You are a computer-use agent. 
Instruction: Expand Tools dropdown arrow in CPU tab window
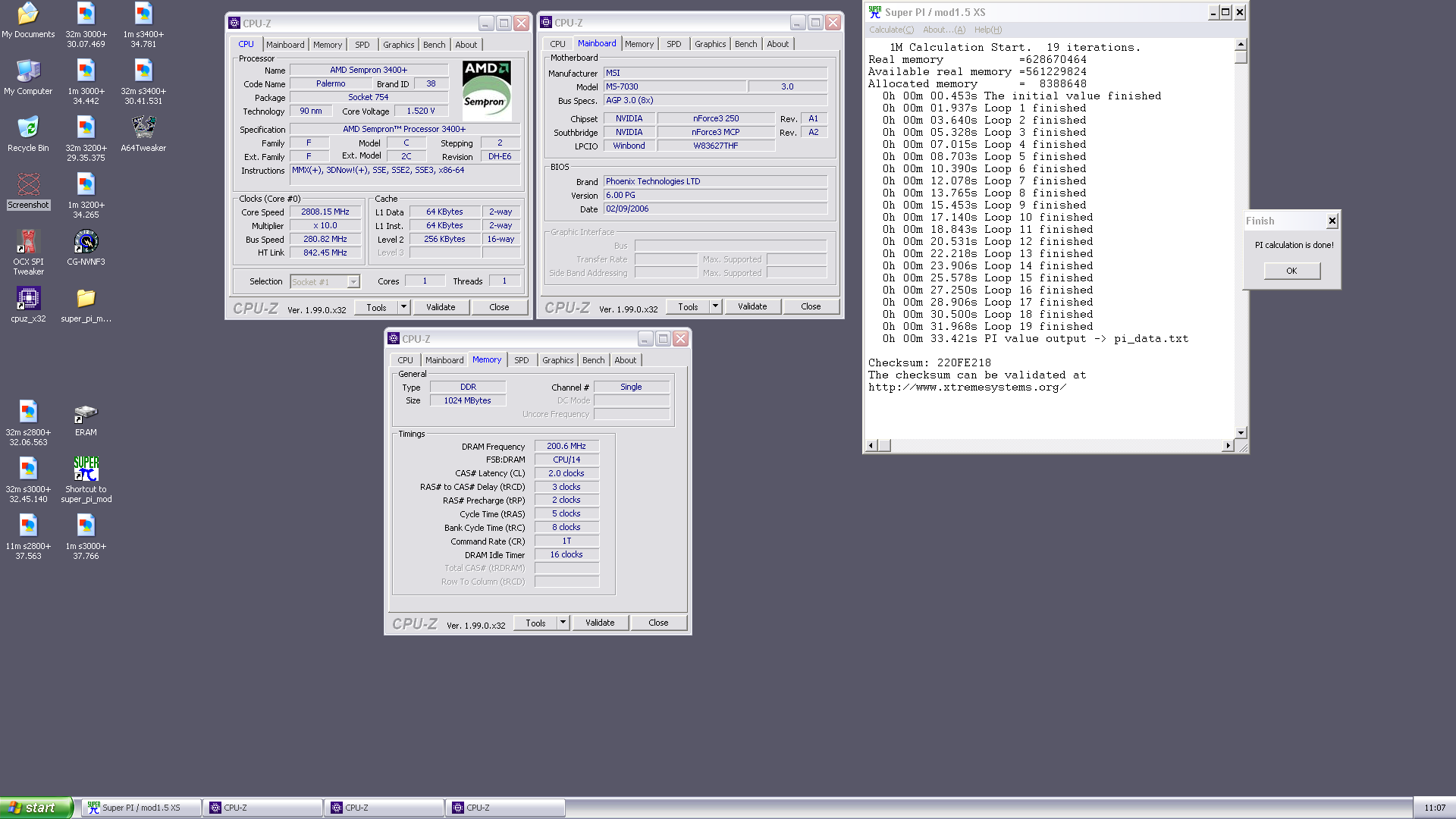pos(404,307)
